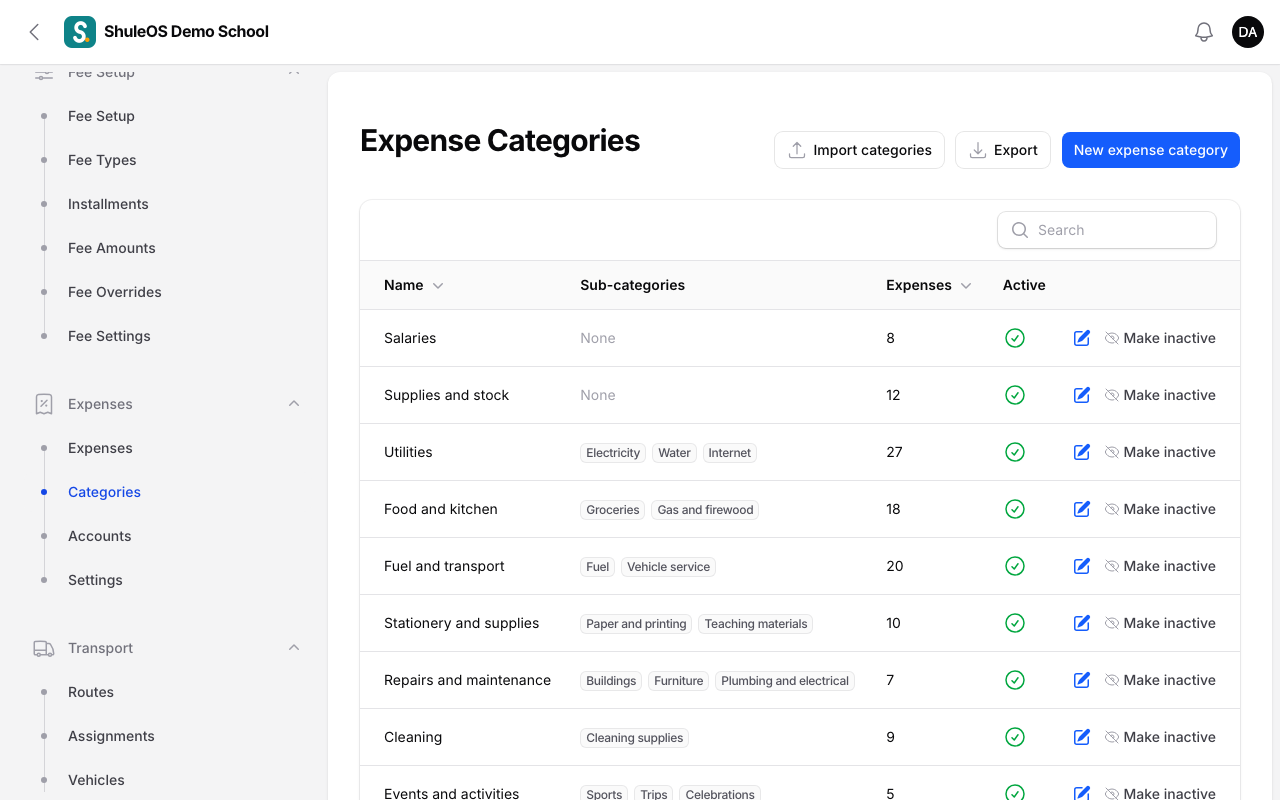The width and height of the screenshot is (1280, 800).
Task: Edit the Food and kitchen category
Action: click(1081, 509)
